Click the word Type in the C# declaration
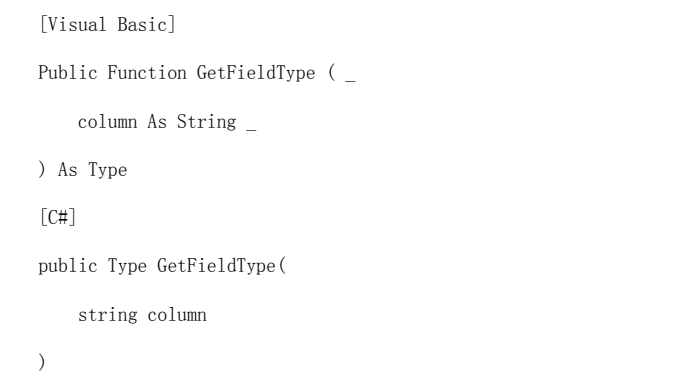Image resolution: width=682 pixels, height=388 pixels. tap(127, 266)
